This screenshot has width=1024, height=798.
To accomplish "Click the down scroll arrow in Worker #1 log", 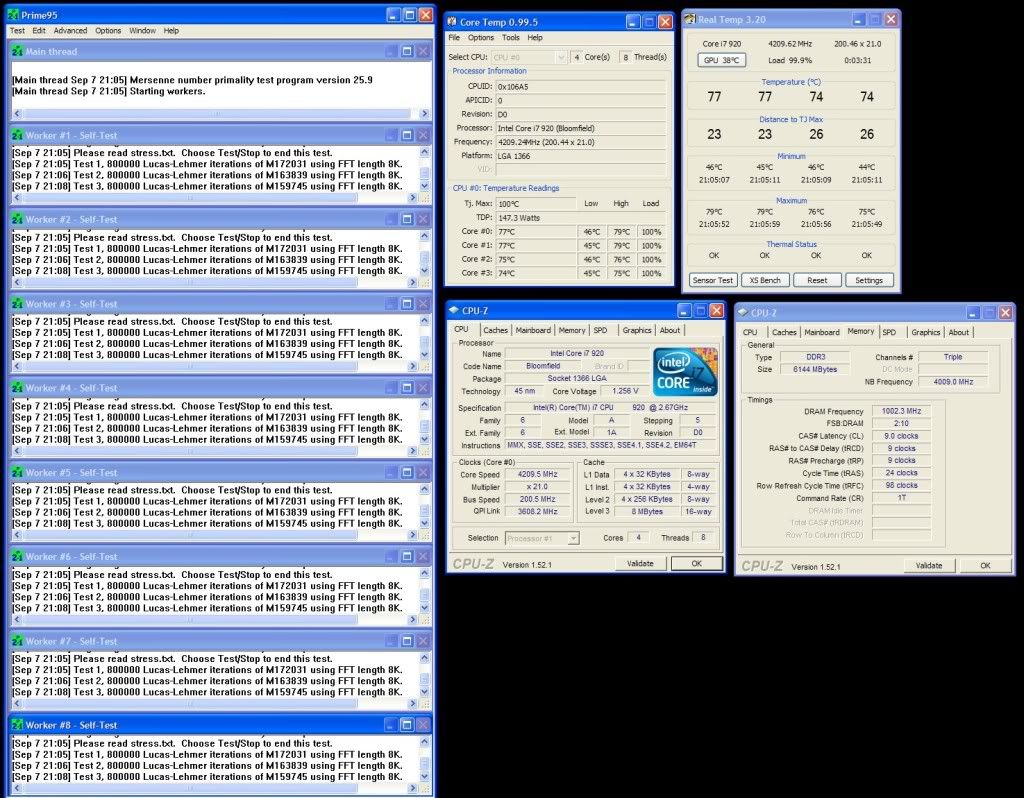I will point(424,187).
